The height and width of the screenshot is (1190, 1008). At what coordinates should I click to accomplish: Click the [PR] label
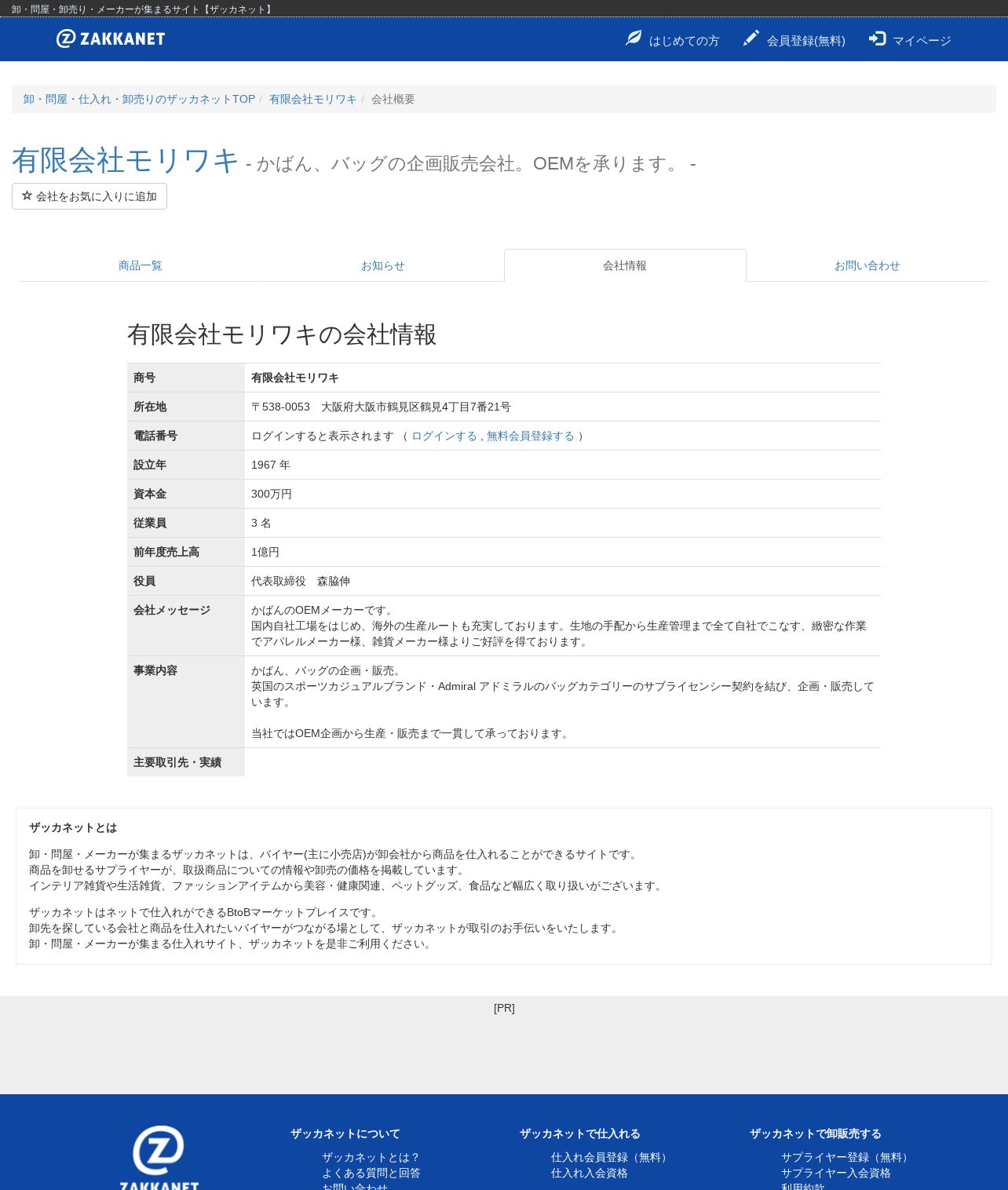(x=504, y=1008)
